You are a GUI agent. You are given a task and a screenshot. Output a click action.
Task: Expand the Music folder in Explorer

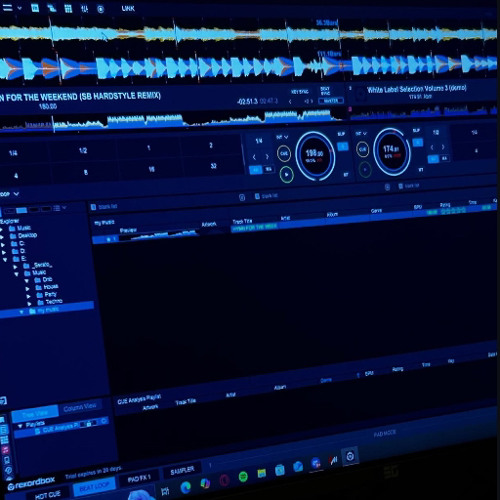pyautogui.click(x=2, y=229)
